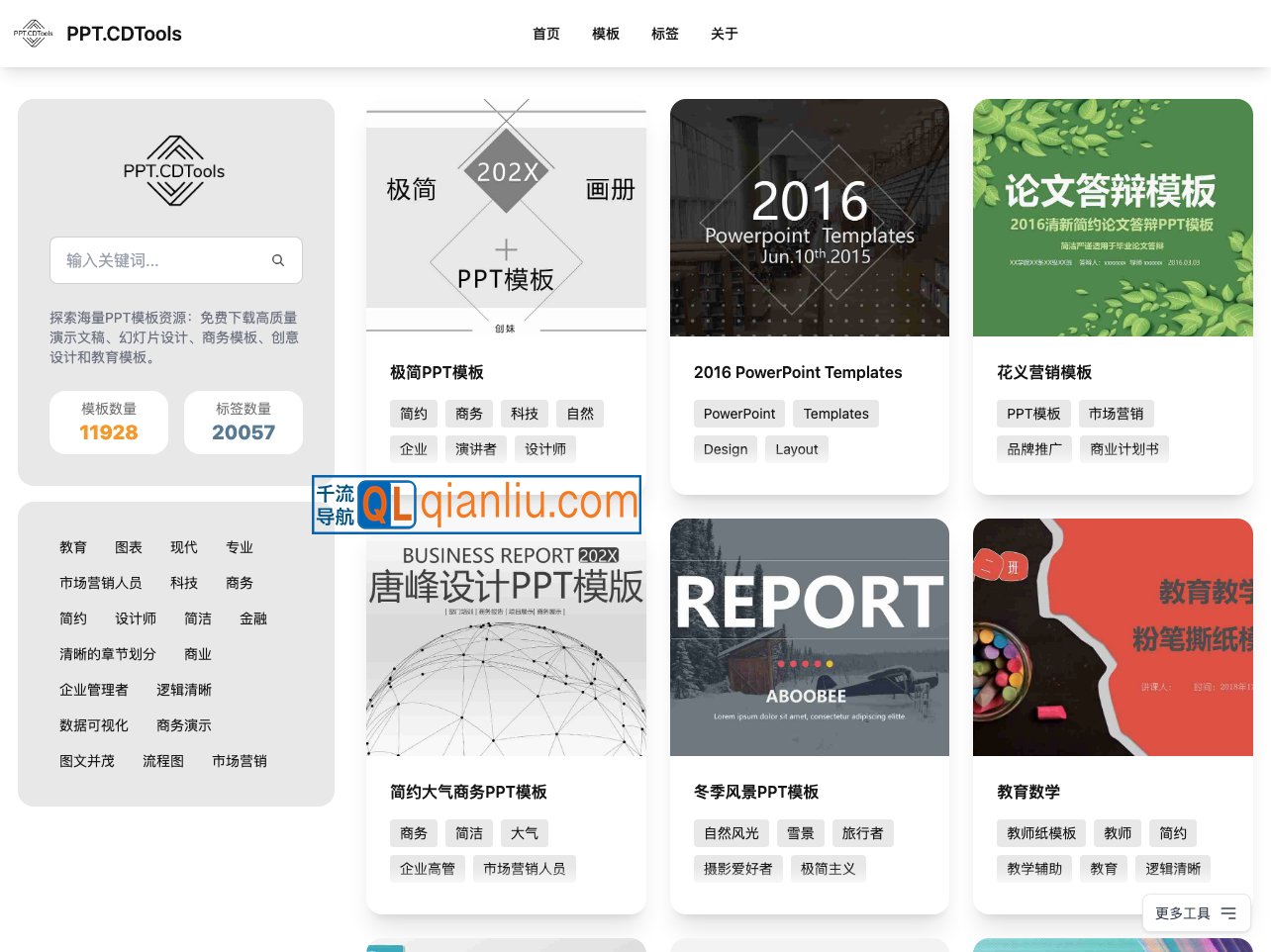Open the 教育数学 template thumbnail
1271x952 pixels.
[x=1113, y=637]
